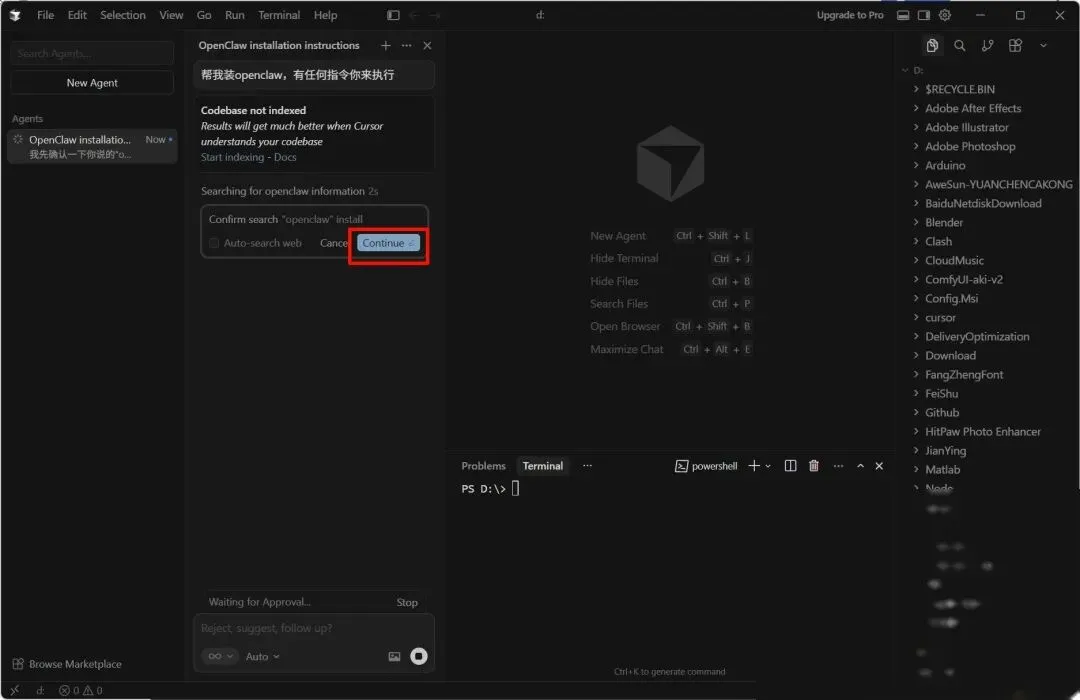Kill terminal with trash icon
This screenshot has width=1080, height=700.
point(813,466)
